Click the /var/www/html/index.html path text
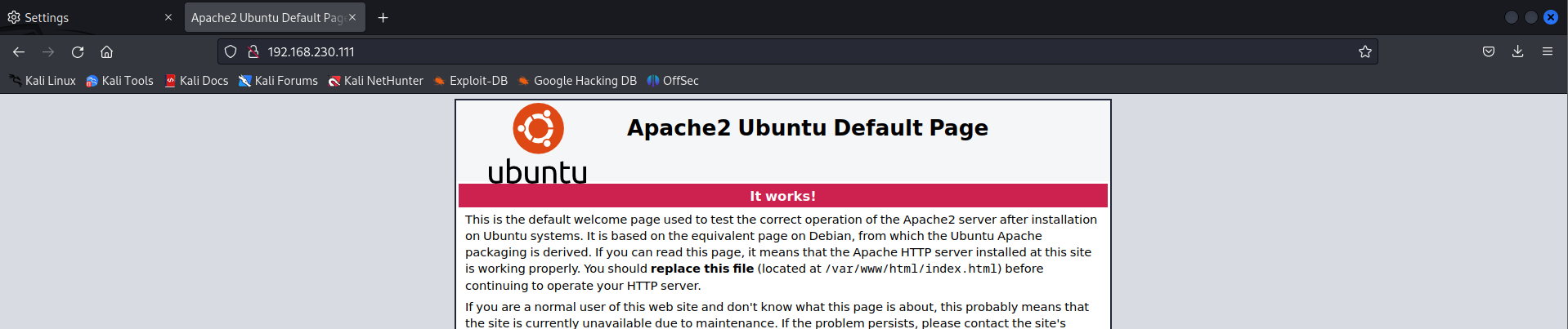 911,269
